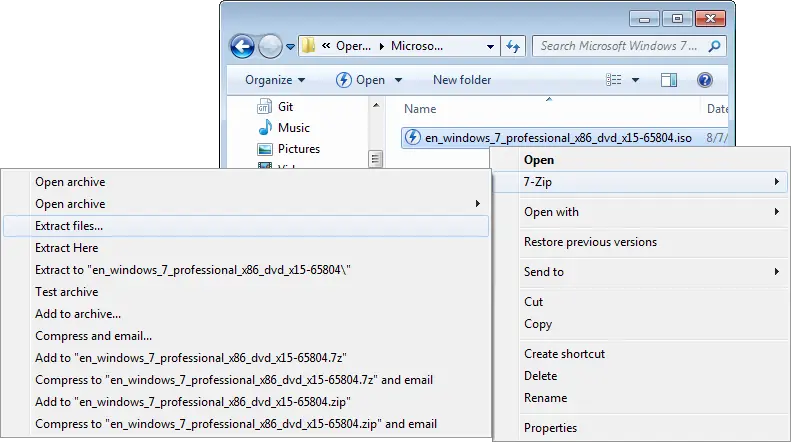Expand the Open button dropdown arrow
The image size is (791, 442).
(398, 80)
